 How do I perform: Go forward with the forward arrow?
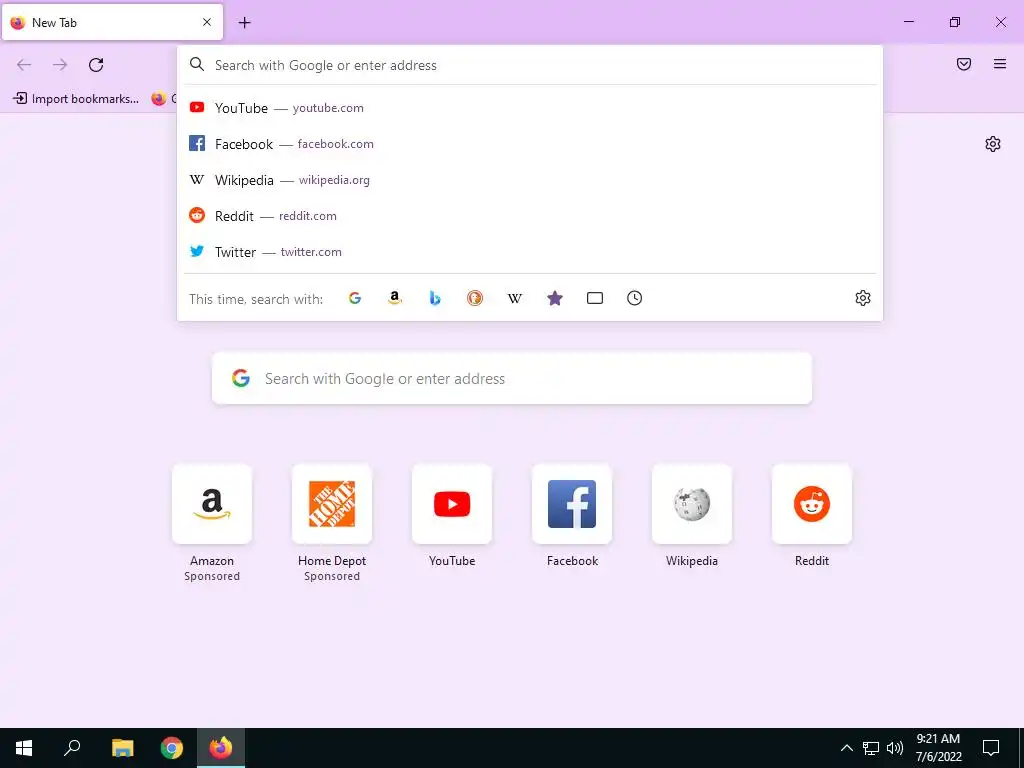(60, 65)
